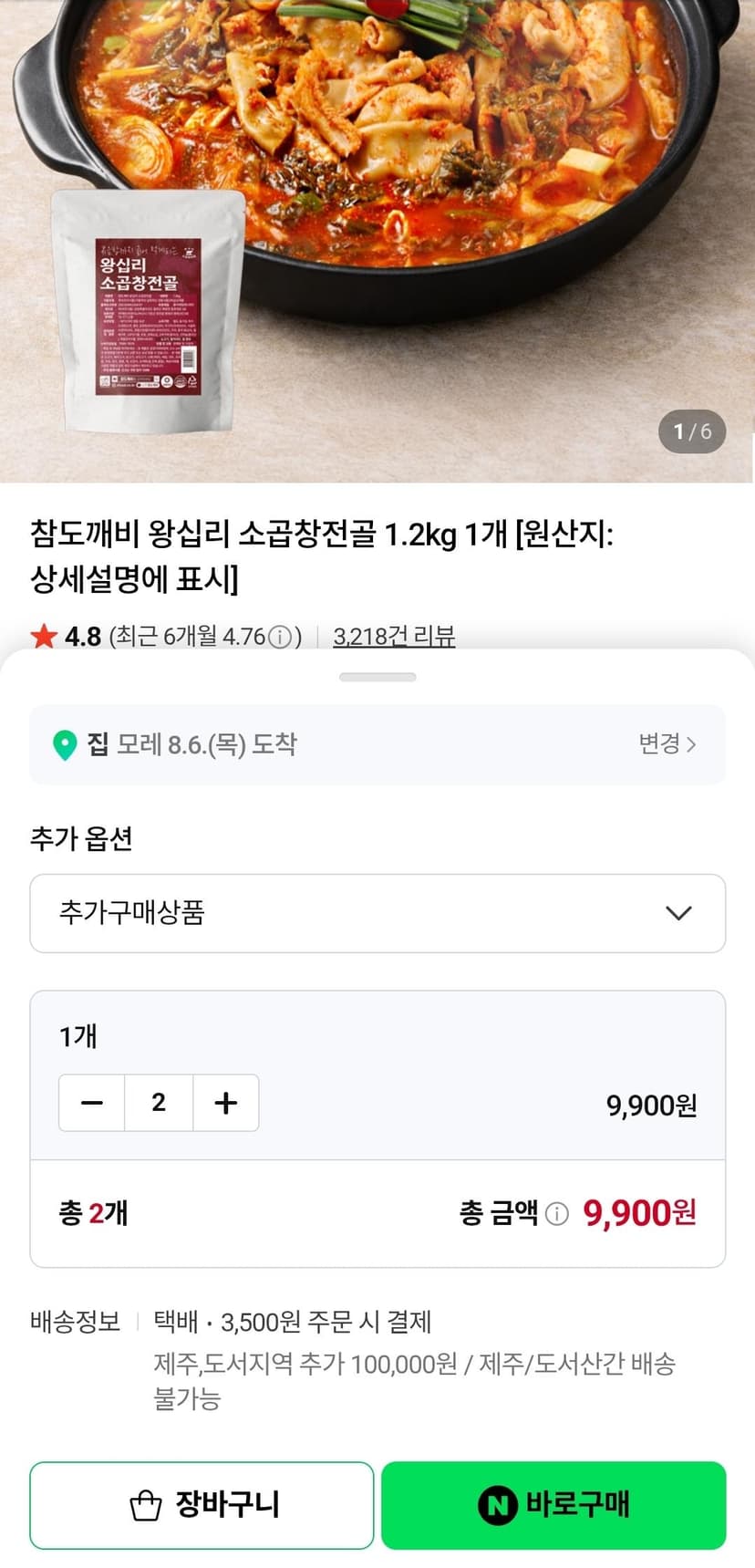Tap the info icon beside 4.76 rating
The image size is (755, 1568).
pos(283,636)
